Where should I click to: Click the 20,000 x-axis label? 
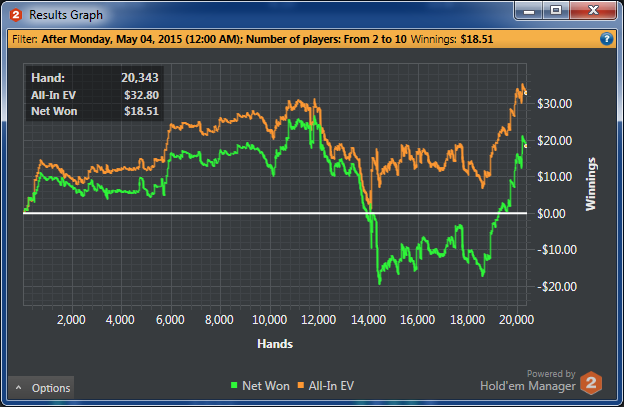[516, 320]
